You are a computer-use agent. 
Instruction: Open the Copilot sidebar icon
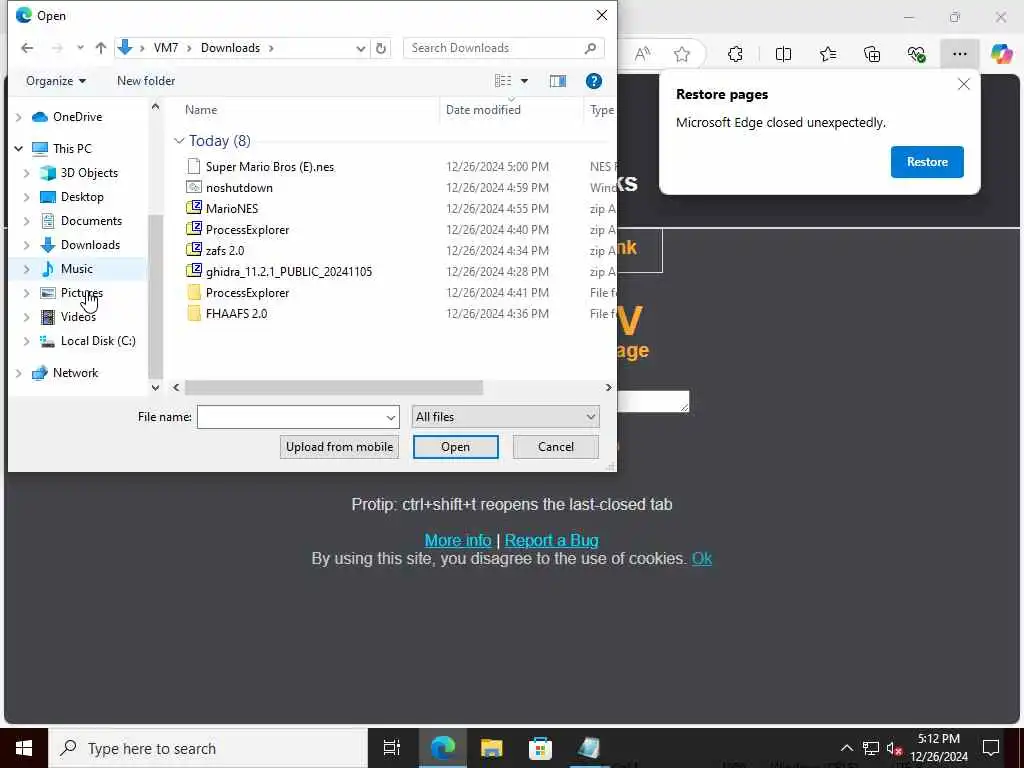pos(1001,54)
